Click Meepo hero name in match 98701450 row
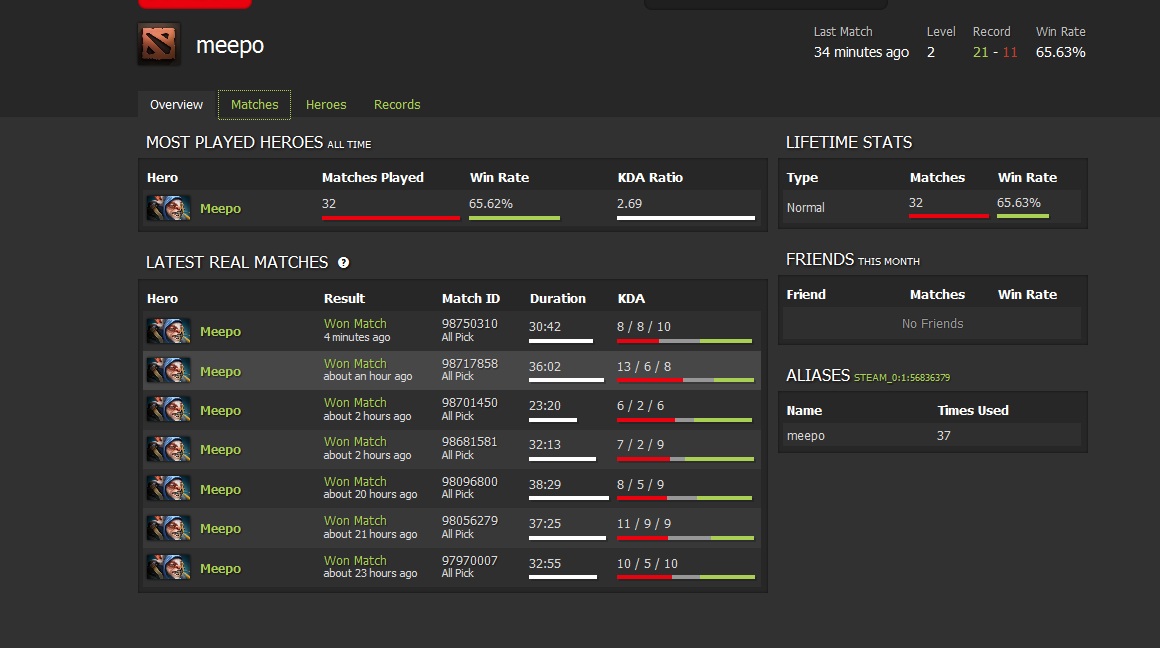This screenshot has height=648, width=1160. [x=220, y=411]
